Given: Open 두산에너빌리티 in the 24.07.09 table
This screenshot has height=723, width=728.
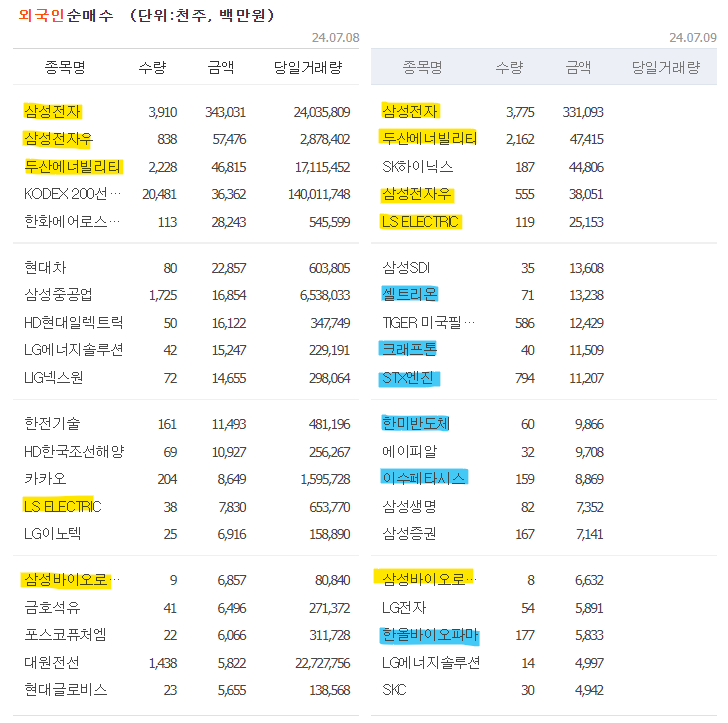Looking at the screenshot, I should (429, 138).
